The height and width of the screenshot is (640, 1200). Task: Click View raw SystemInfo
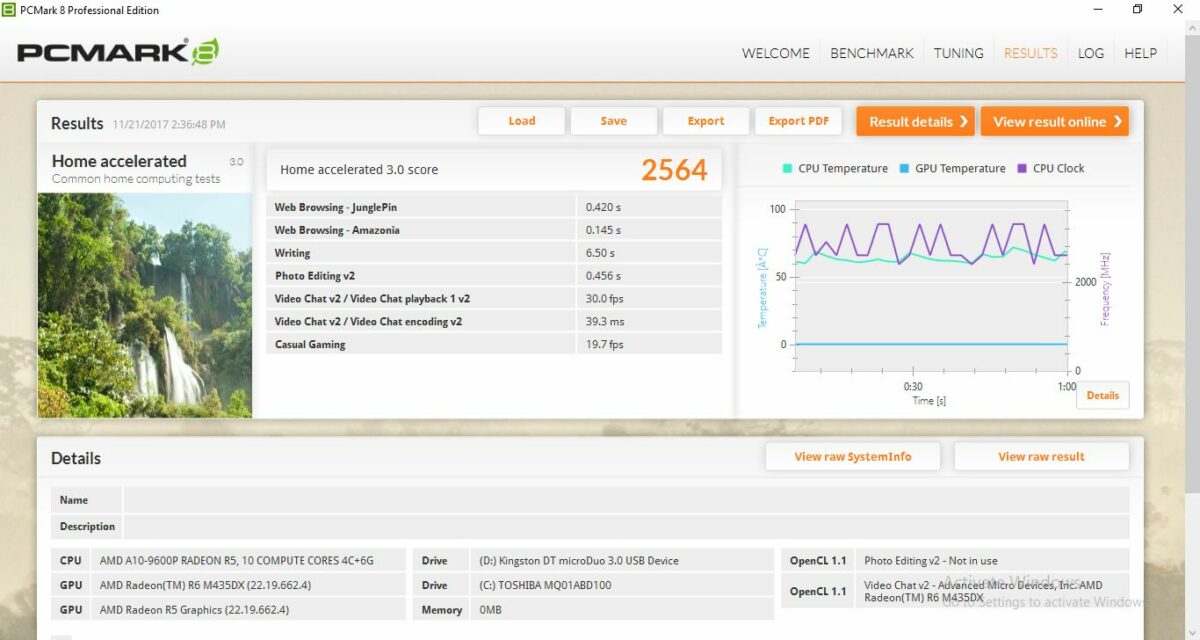pyautogui.click(x=853, y=456)
